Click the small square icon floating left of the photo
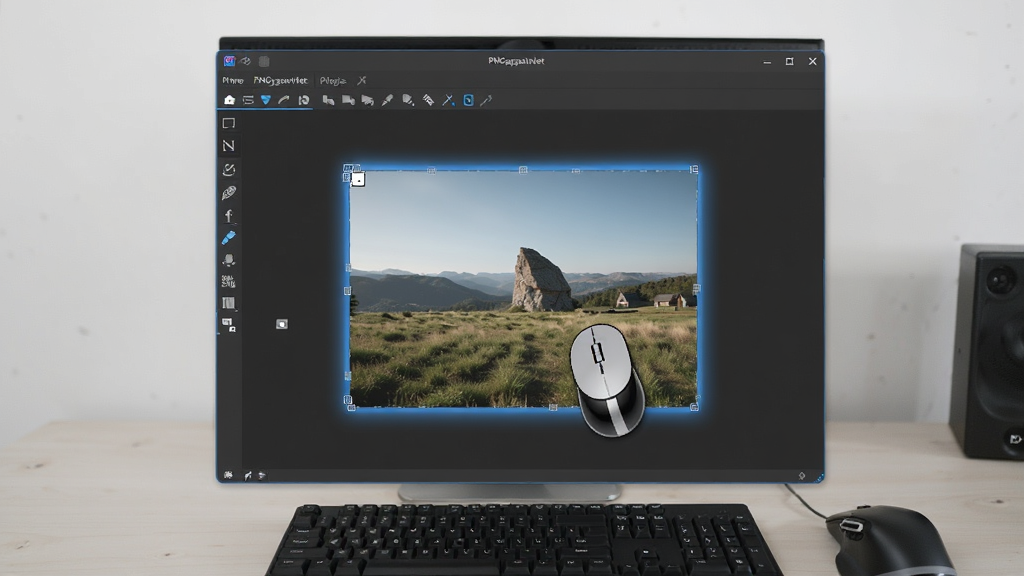 281,324
